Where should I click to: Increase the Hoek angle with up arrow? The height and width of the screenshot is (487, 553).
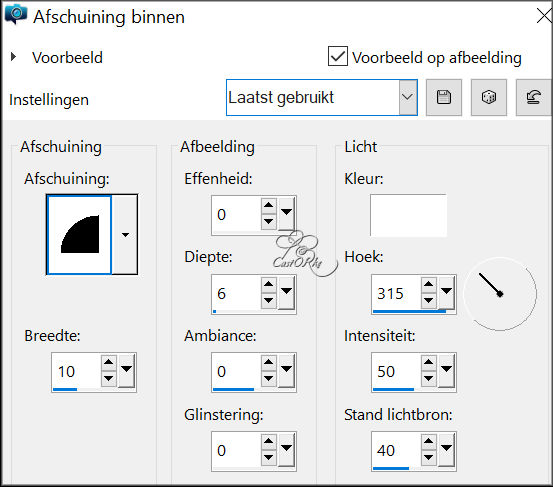(x=429, y=284)
